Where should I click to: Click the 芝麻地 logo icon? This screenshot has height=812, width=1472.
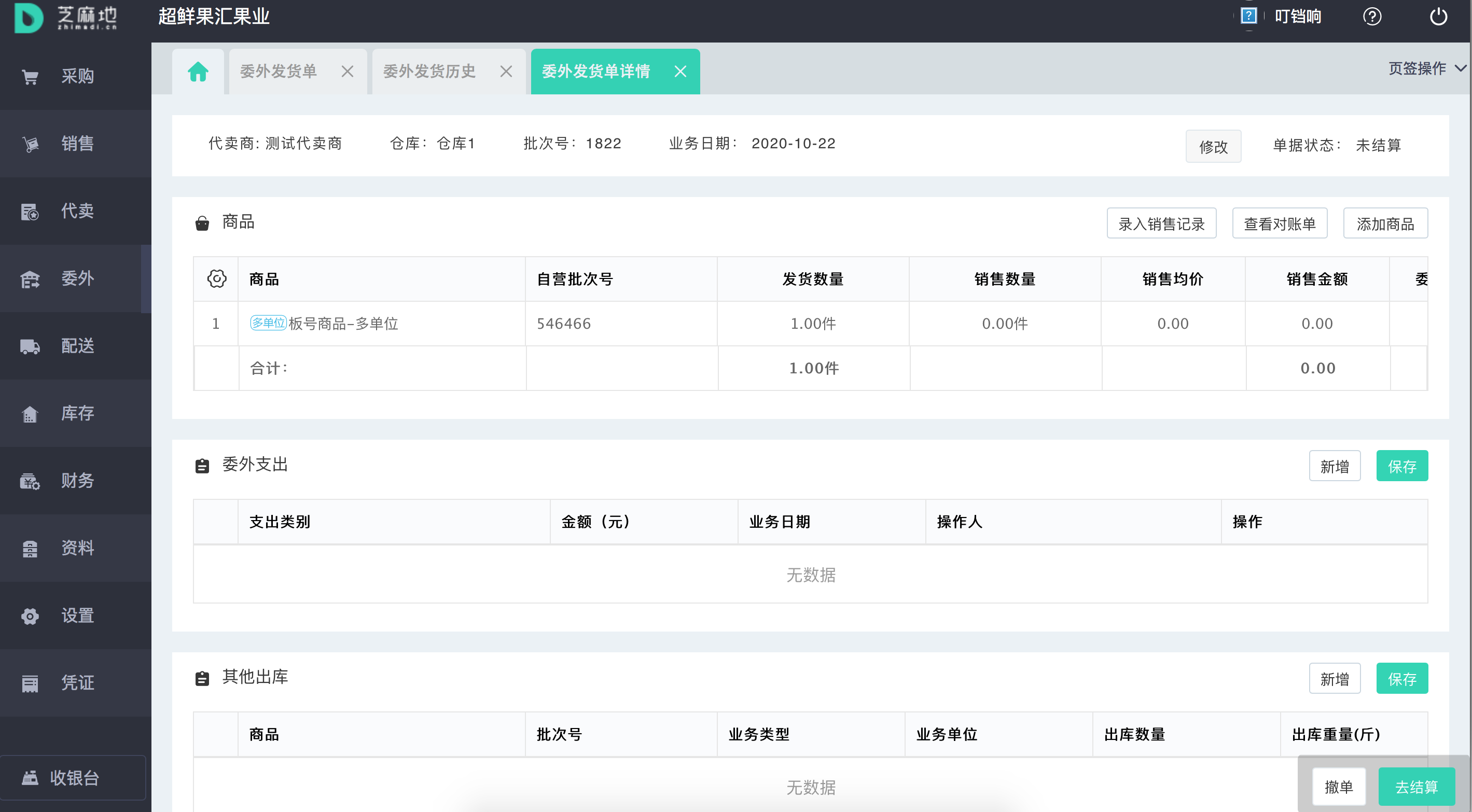point(29,17)
